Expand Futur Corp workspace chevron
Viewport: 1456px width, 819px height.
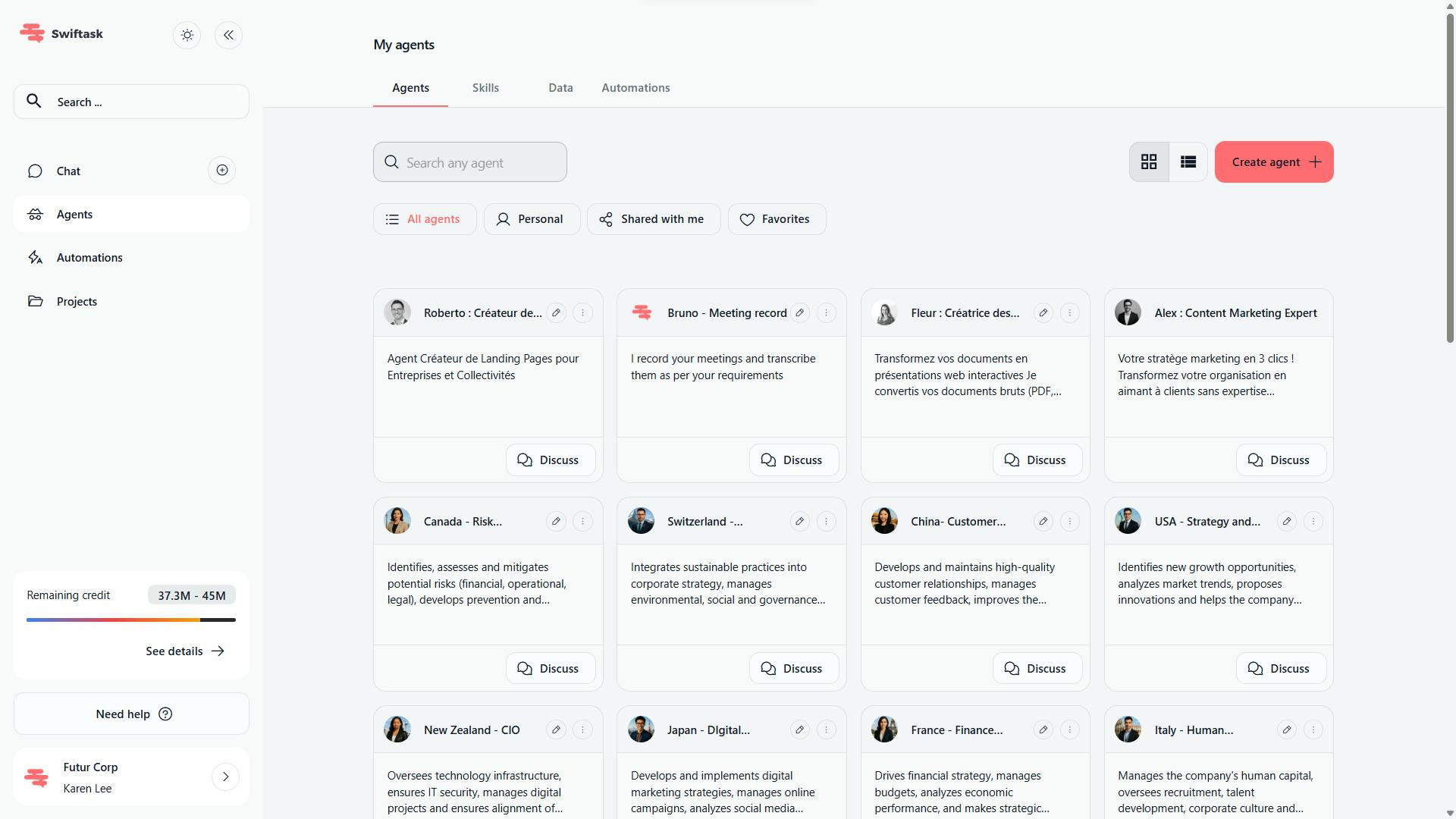pos(225,777)
